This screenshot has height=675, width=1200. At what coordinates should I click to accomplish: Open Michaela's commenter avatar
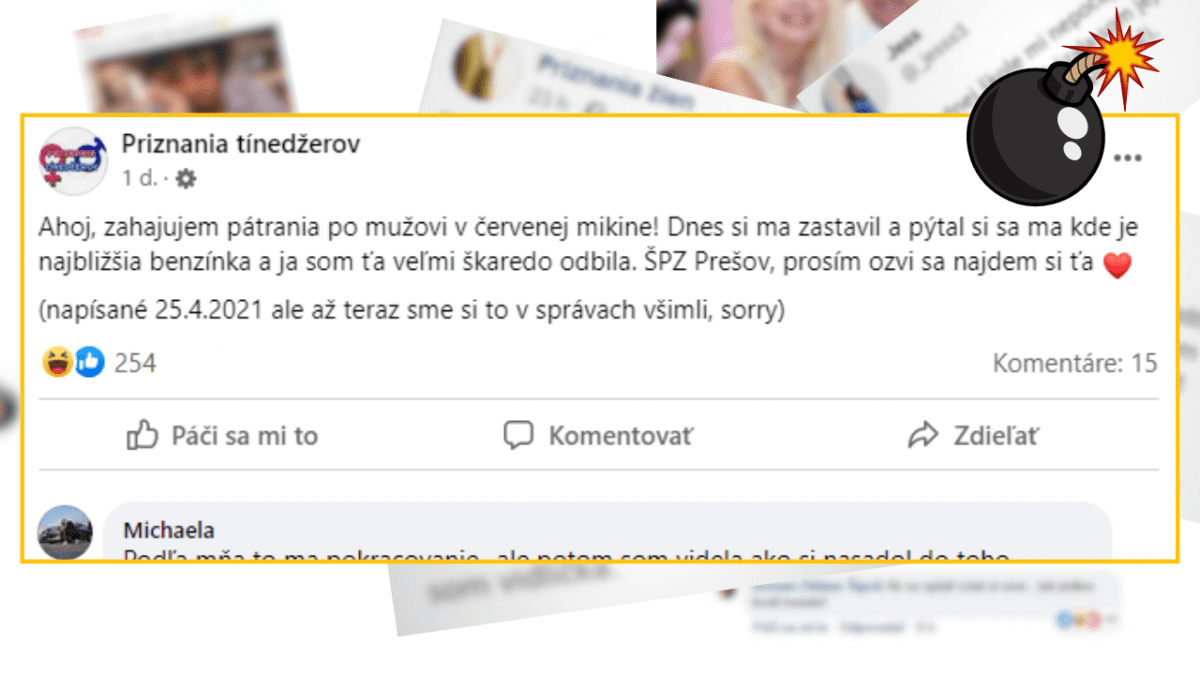tap(65, 532)
